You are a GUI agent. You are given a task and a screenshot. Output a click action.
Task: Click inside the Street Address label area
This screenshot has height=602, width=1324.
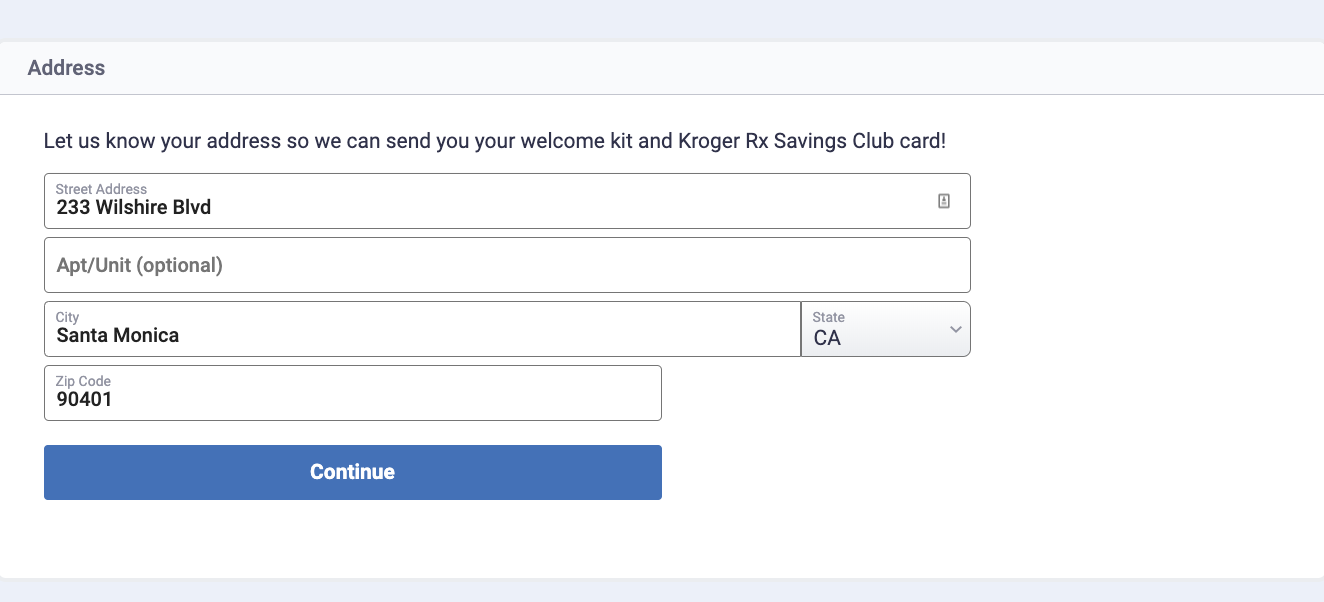point(101,188)
